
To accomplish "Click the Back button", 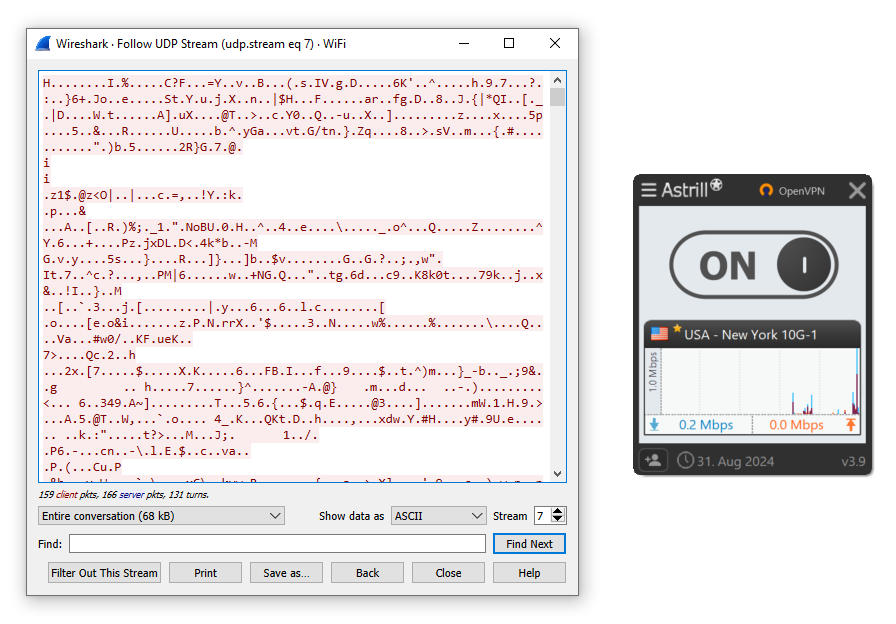I will pos(367,573).
